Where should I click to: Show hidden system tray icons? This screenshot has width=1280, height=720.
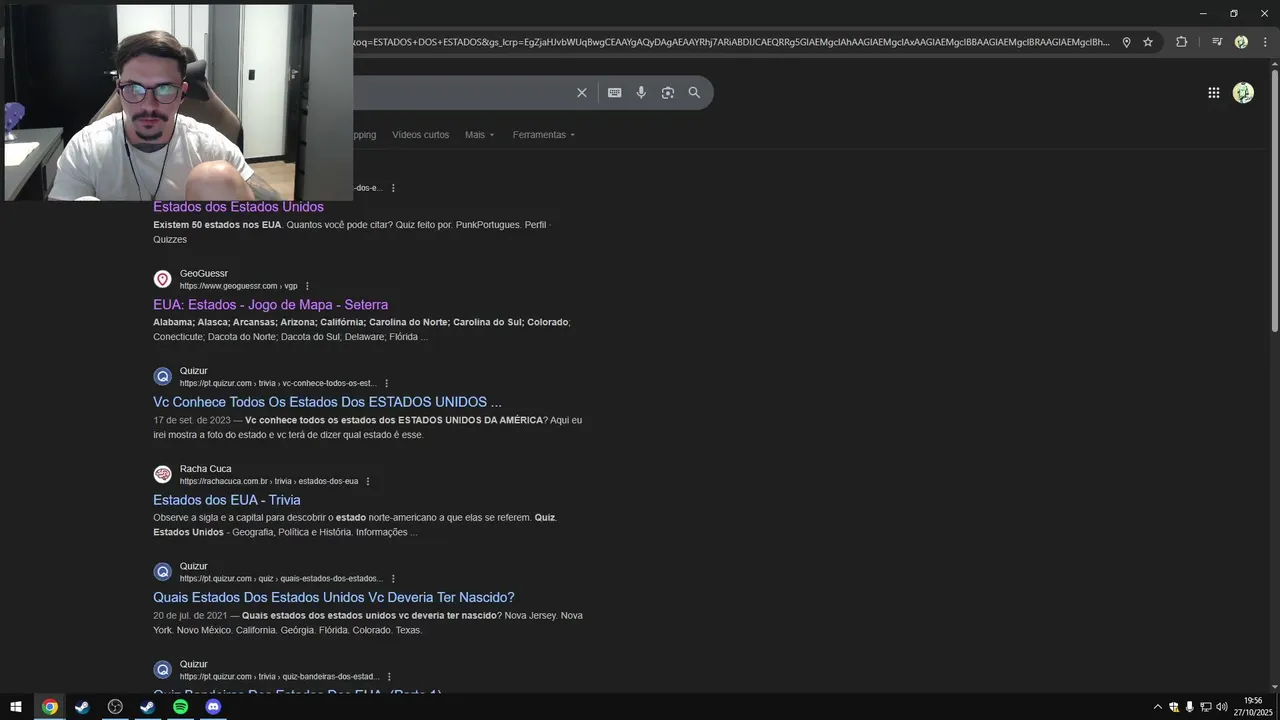point(1158,707)
